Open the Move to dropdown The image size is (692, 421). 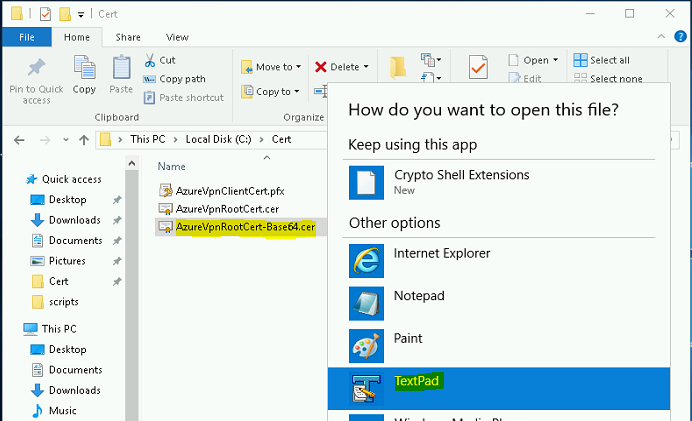(271, 67)
